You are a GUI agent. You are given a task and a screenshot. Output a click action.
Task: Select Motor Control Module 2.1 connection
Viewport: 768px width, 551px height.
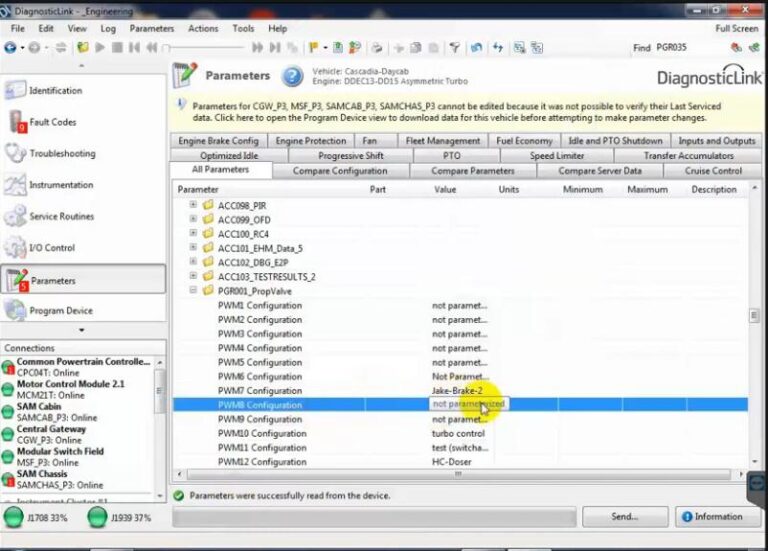[78, 389]
